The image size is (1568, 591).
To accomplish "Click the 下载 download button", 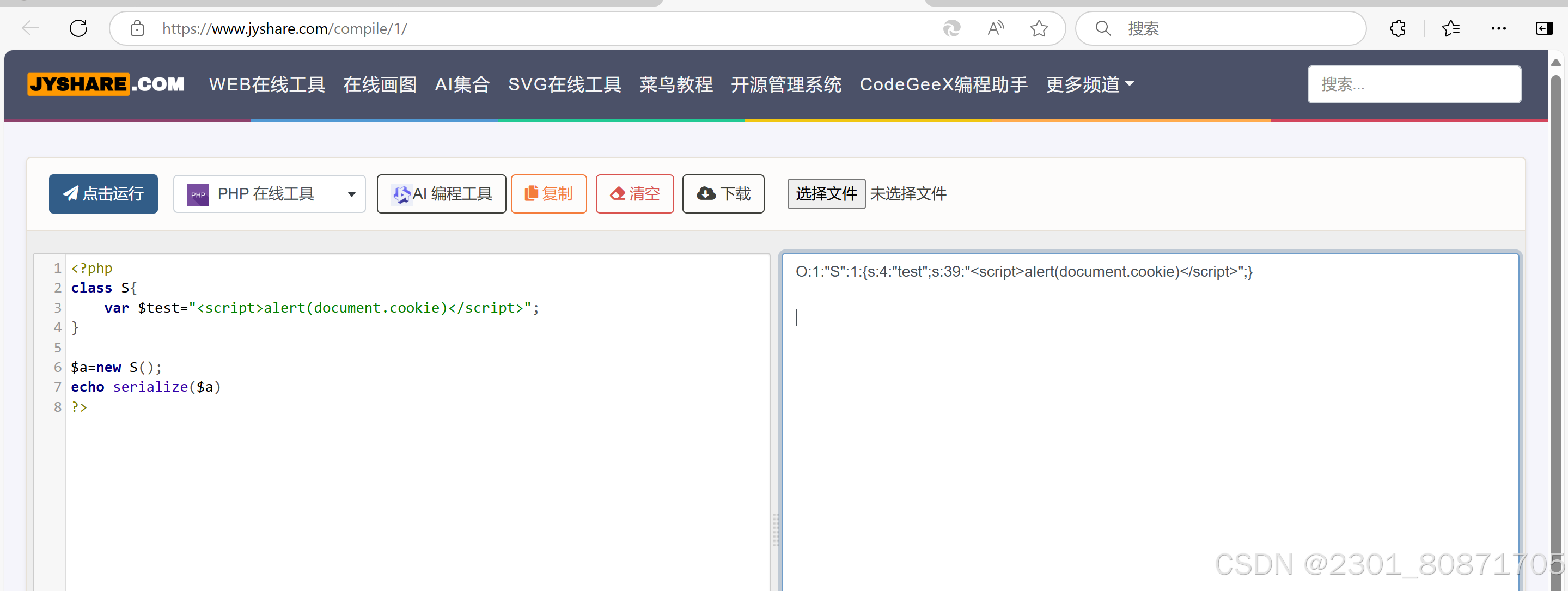I will [x=723, y=194].
